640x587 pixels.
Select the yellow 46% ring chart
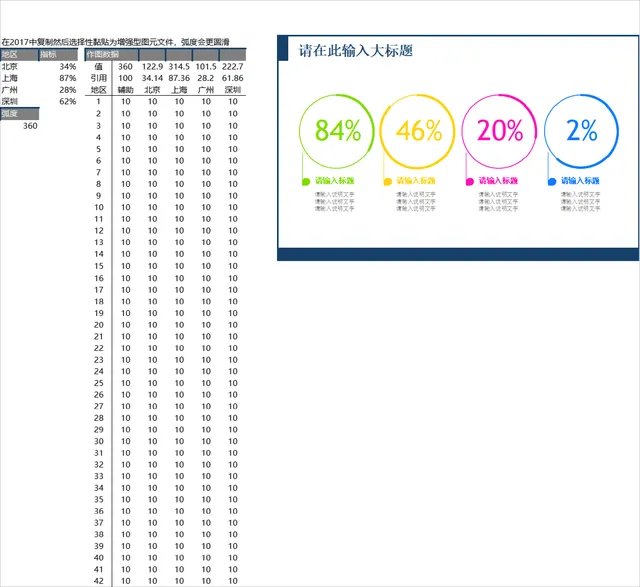[418, 131]
